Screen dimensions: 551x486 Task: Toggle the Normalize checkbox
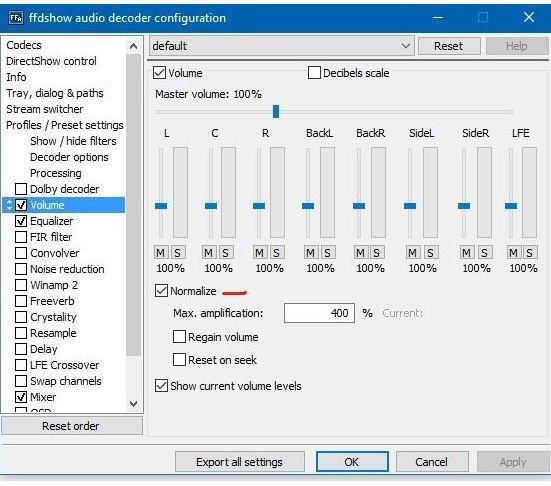161,291
